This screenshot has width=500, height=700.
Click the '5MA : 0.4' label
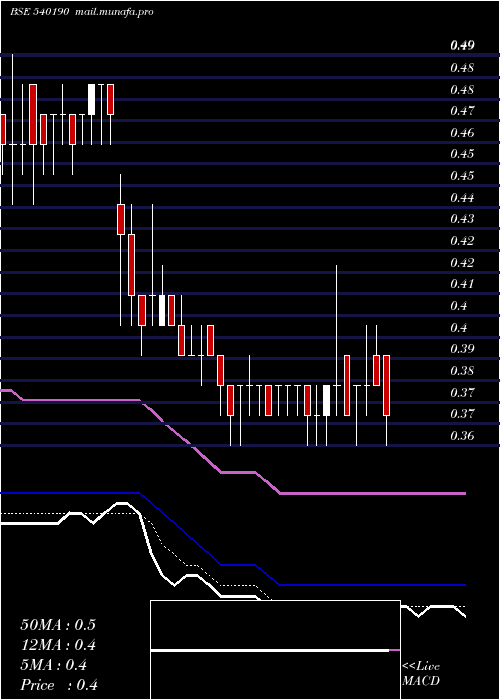click(x=54, y=665)
